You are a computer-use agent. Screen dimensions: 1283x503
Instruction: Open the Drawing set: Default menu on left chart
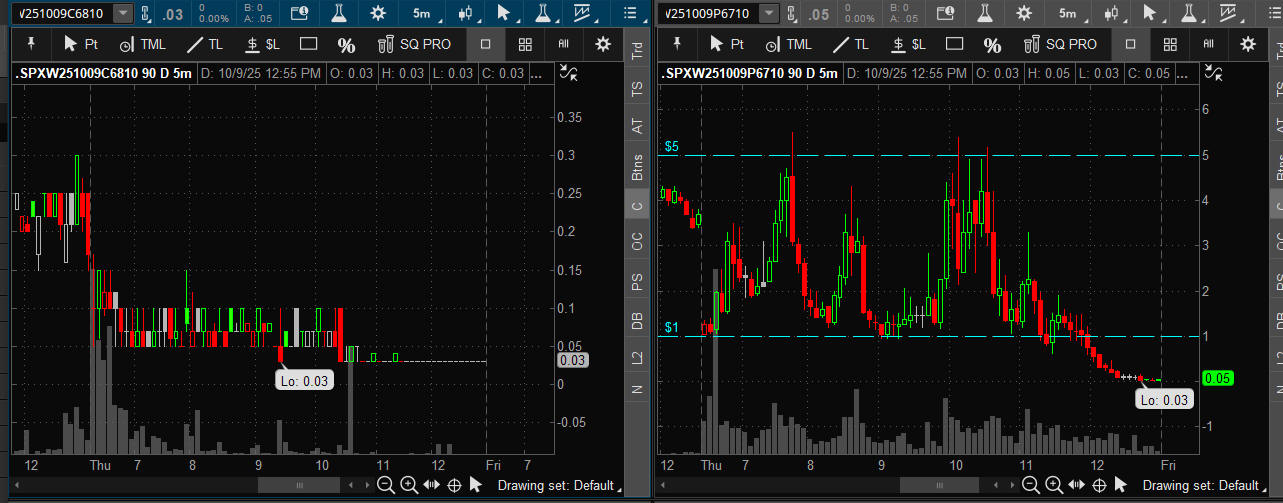(557, 485)
